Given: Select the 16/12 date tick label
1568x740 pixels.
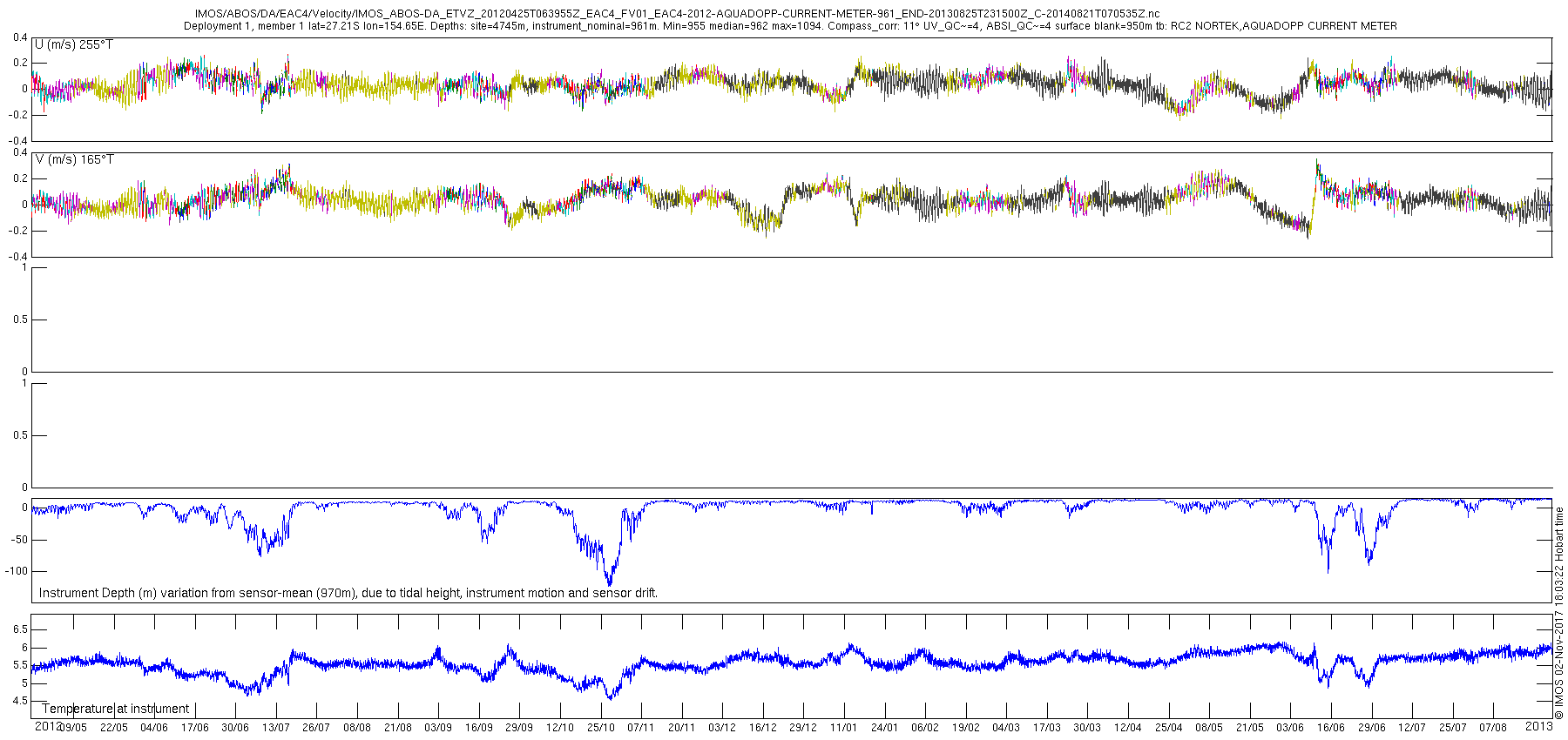Looking at the screenshot, I should click(x=763, y=728).
